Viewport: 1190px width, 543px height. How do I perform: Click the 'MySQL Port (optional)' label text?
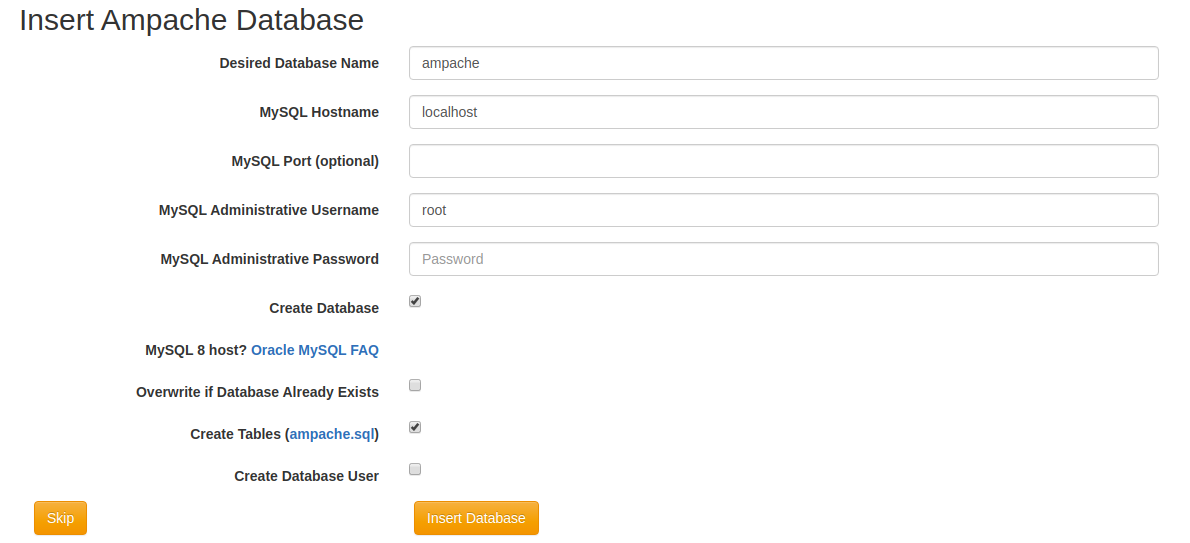tap(305, 161)
